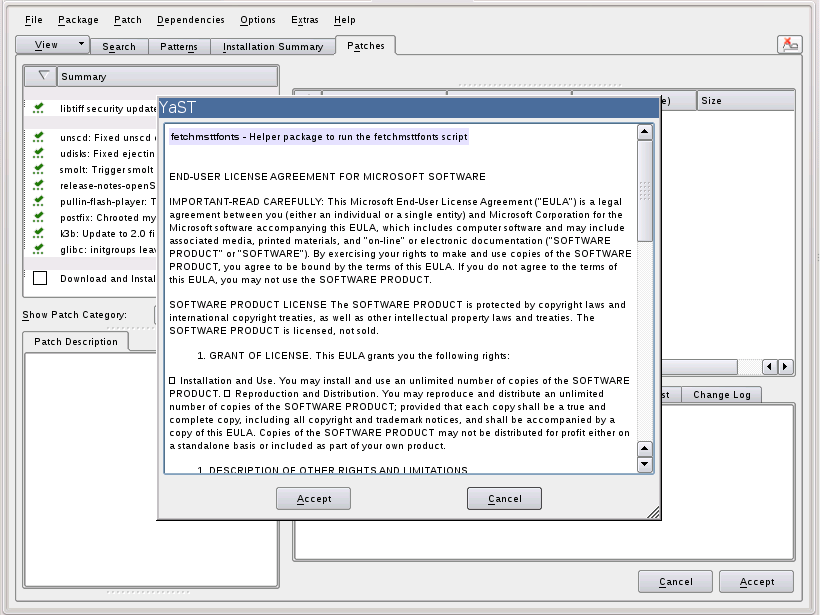Click the package table horizontal scrollbar thumb

click(700, 367)
